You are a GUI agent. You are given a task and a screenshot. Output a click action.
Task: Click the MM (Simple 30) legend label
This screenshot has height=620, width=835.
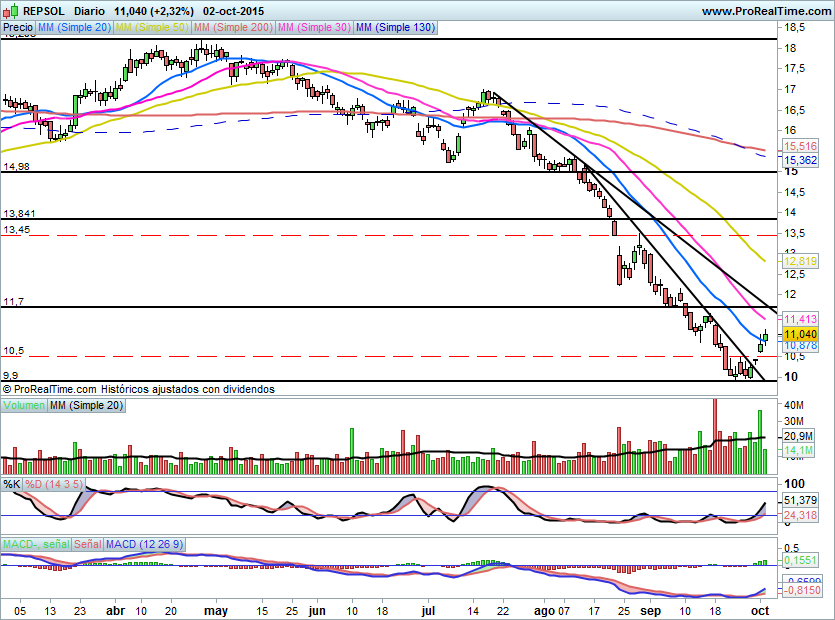click(314, 27)
